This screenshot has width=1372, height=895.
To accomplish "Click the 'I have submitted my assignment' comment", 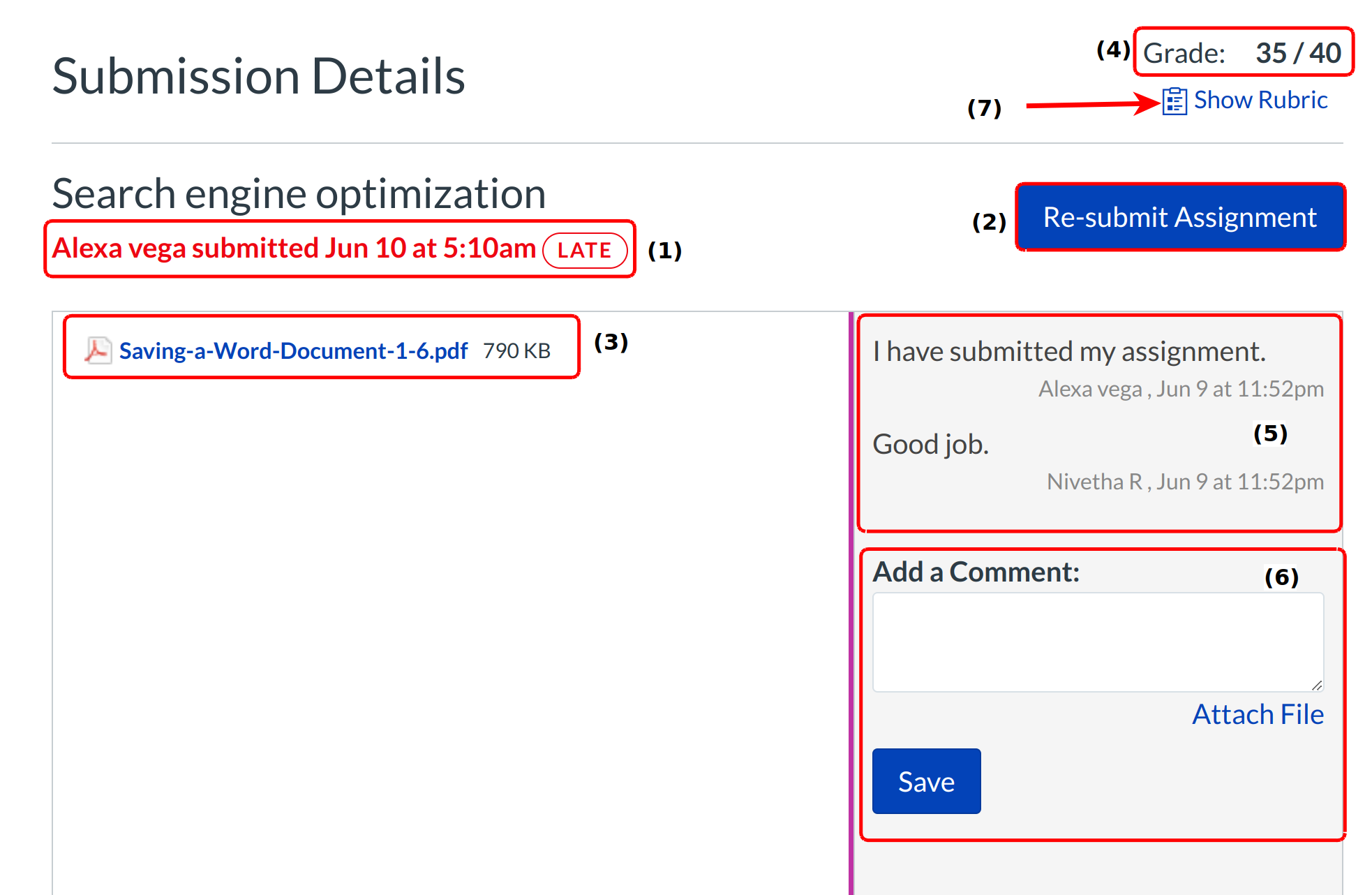I will tap(1068, 351).
